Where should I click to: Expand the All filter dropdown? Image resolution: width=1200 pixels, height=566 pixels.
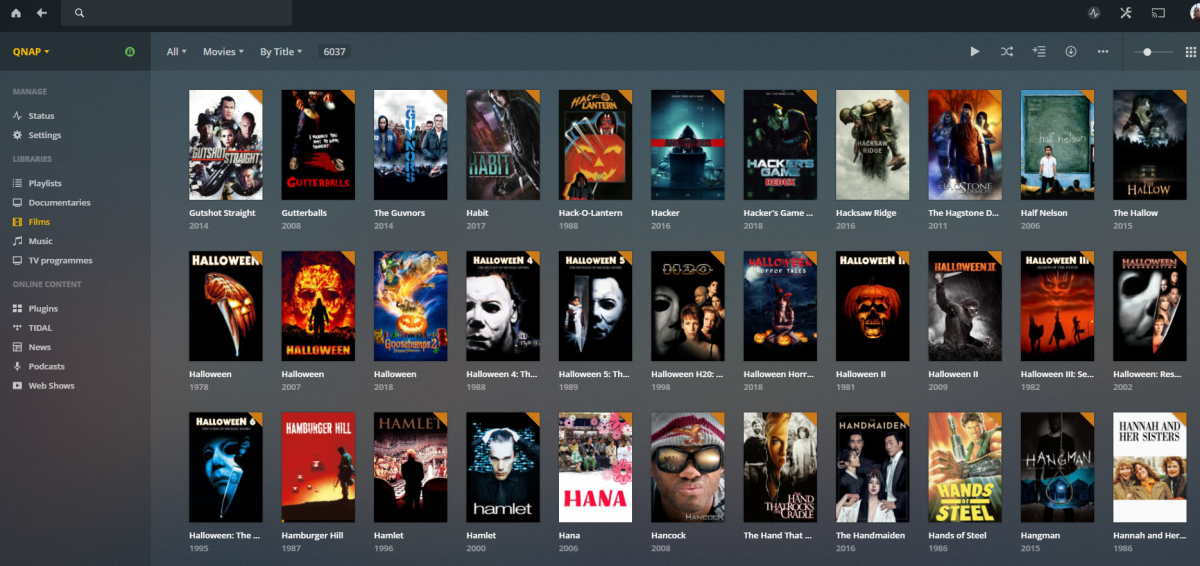(176, 52)
